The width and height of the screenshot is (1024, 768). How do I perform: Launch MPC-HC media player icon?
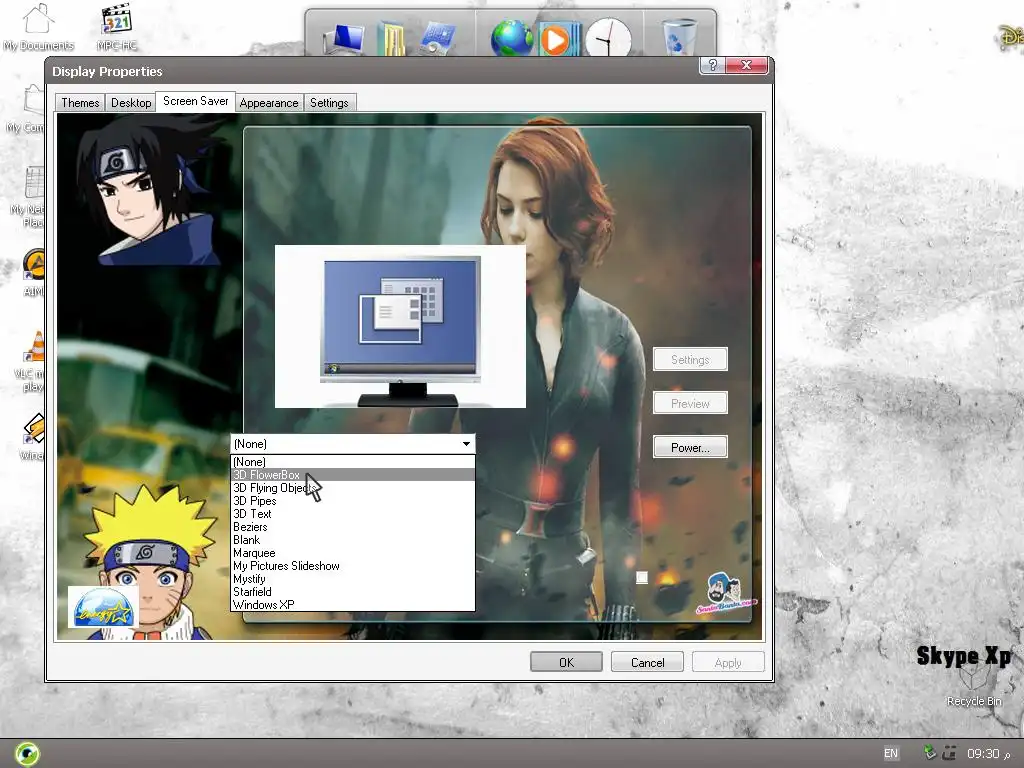pos(117,26)
